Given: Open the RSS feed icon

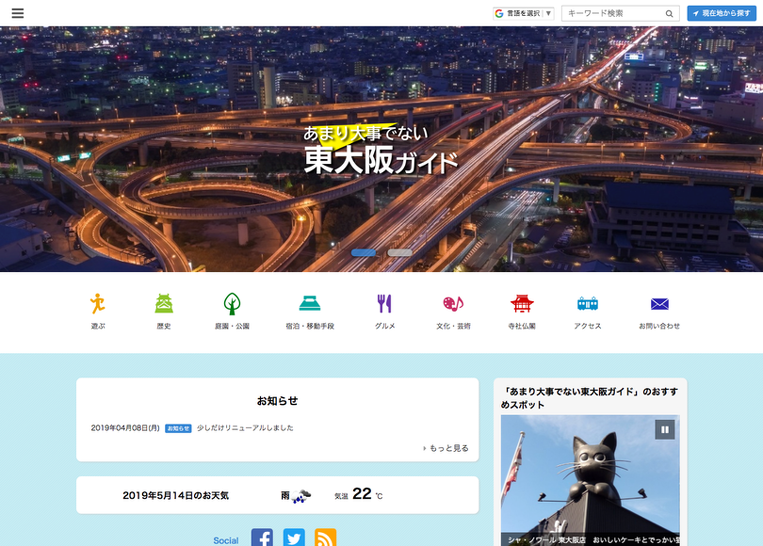Looking at the screenshot, I should pos(326,538).
